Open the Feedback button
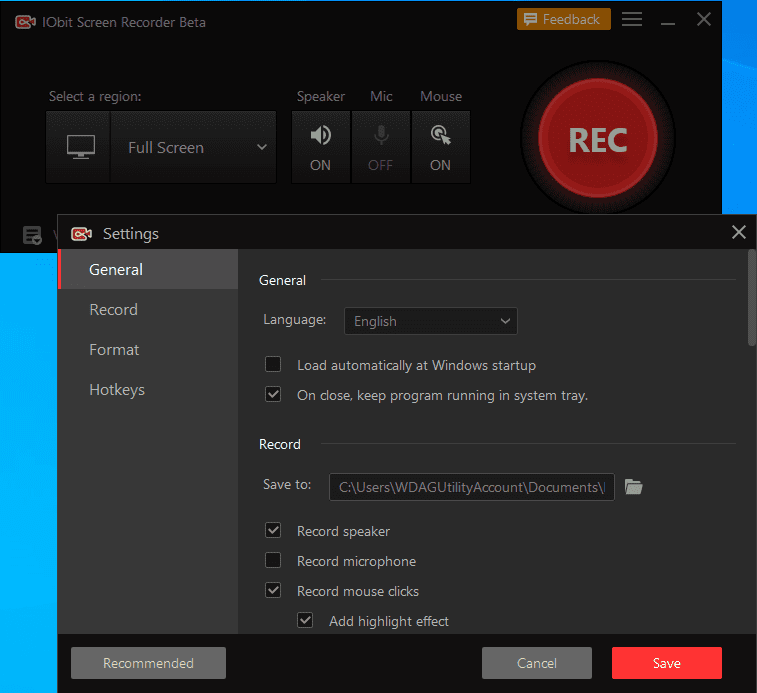 pos(563,19)
